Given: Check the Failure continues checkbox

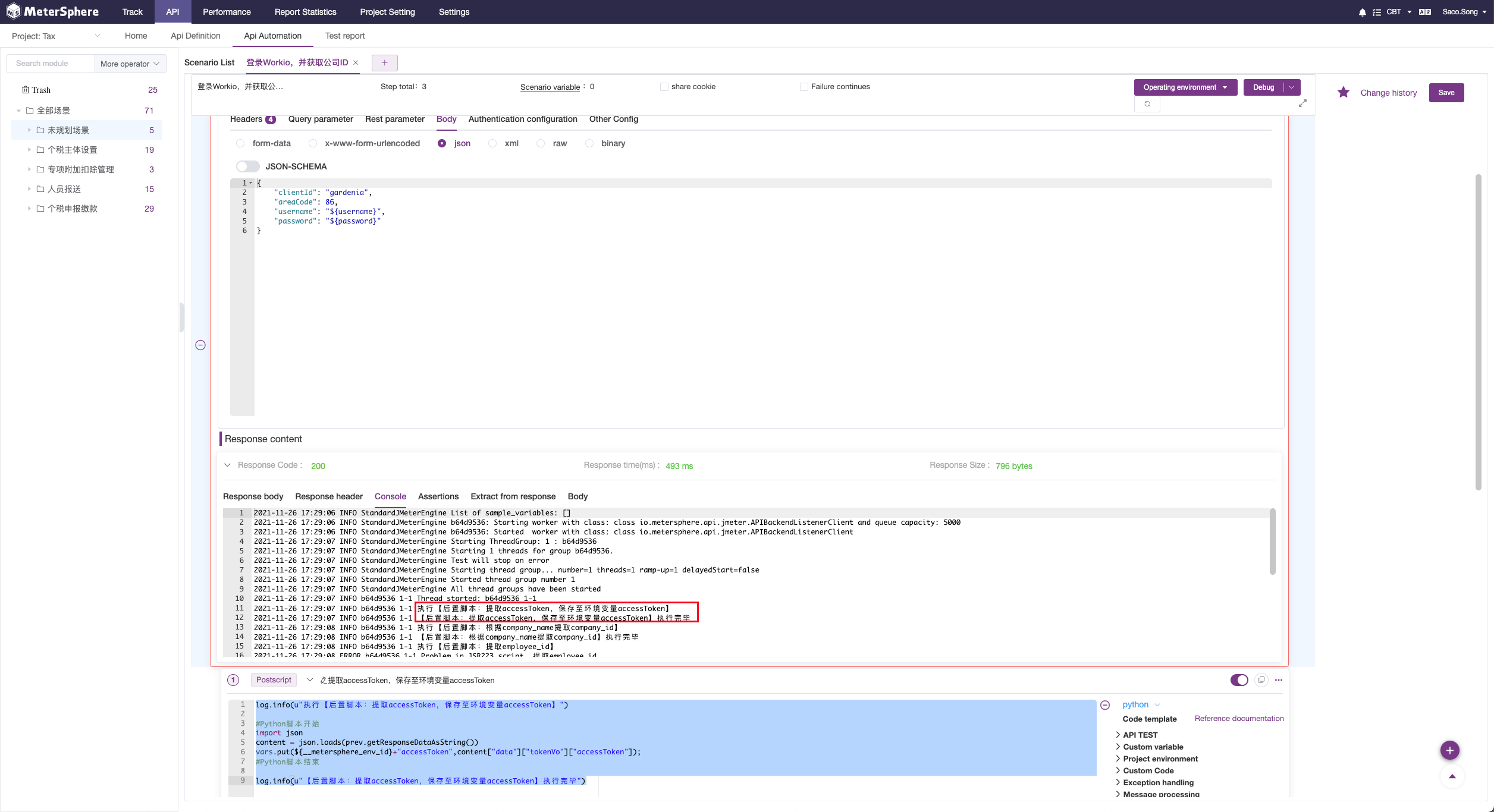Looking at the screenshot, I should pos(804,86).
